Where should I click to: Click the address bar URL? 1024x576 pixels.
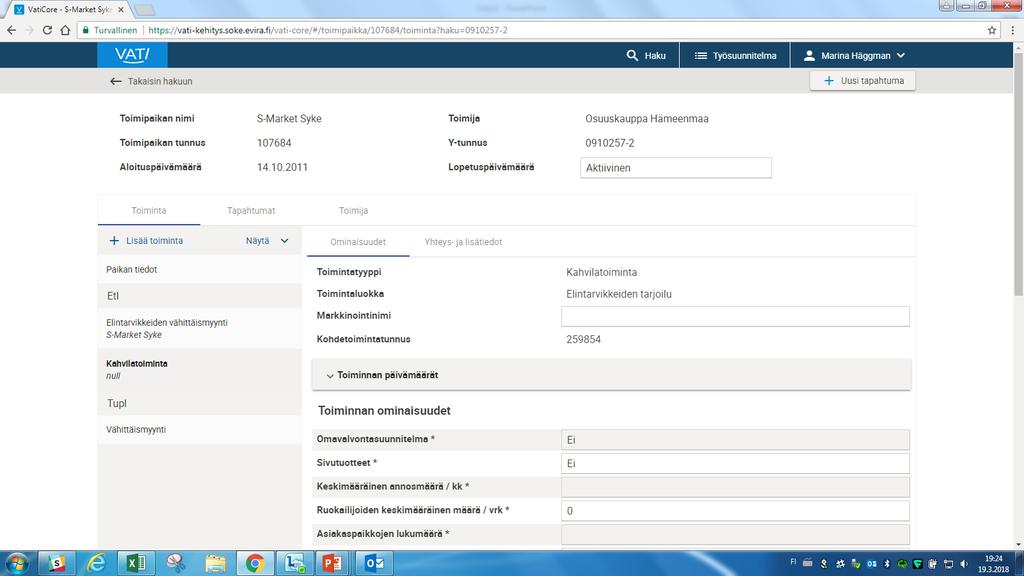click(327, 30)
